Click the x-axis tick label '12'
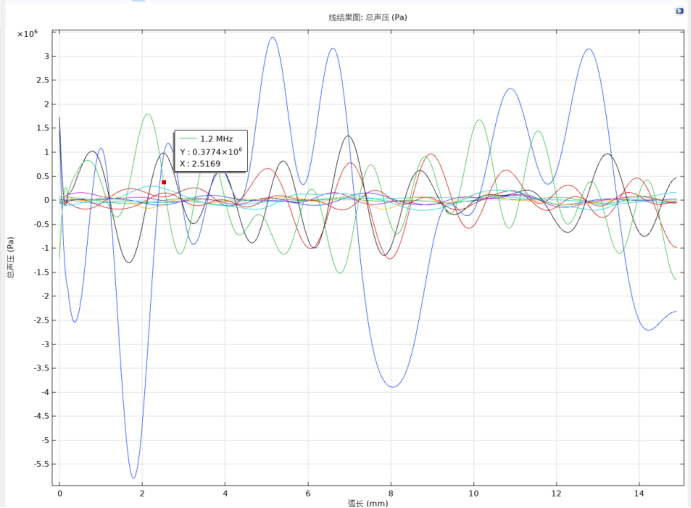The height and width of the screenshot is (508, 691). point(557,493)
